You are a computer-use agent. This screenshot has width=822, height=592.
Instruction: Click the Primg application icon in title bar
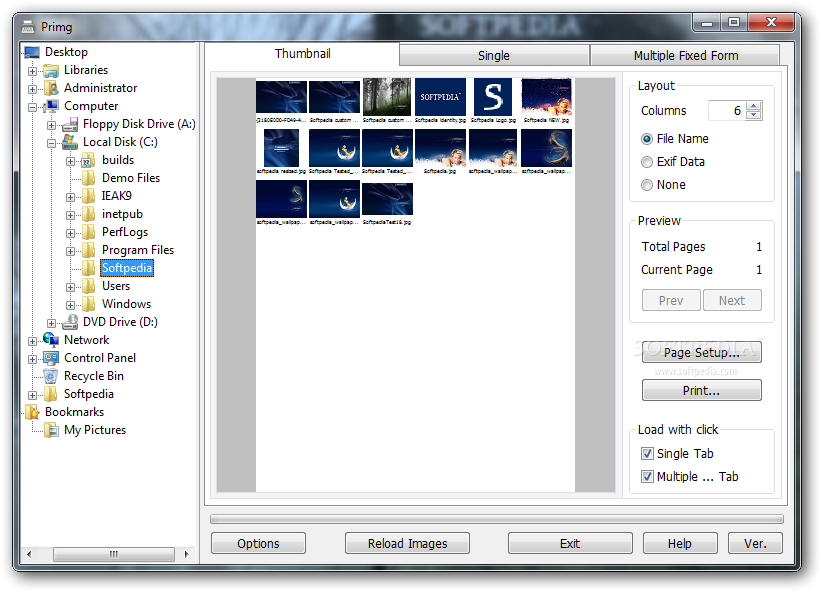(x=28, y=26)
